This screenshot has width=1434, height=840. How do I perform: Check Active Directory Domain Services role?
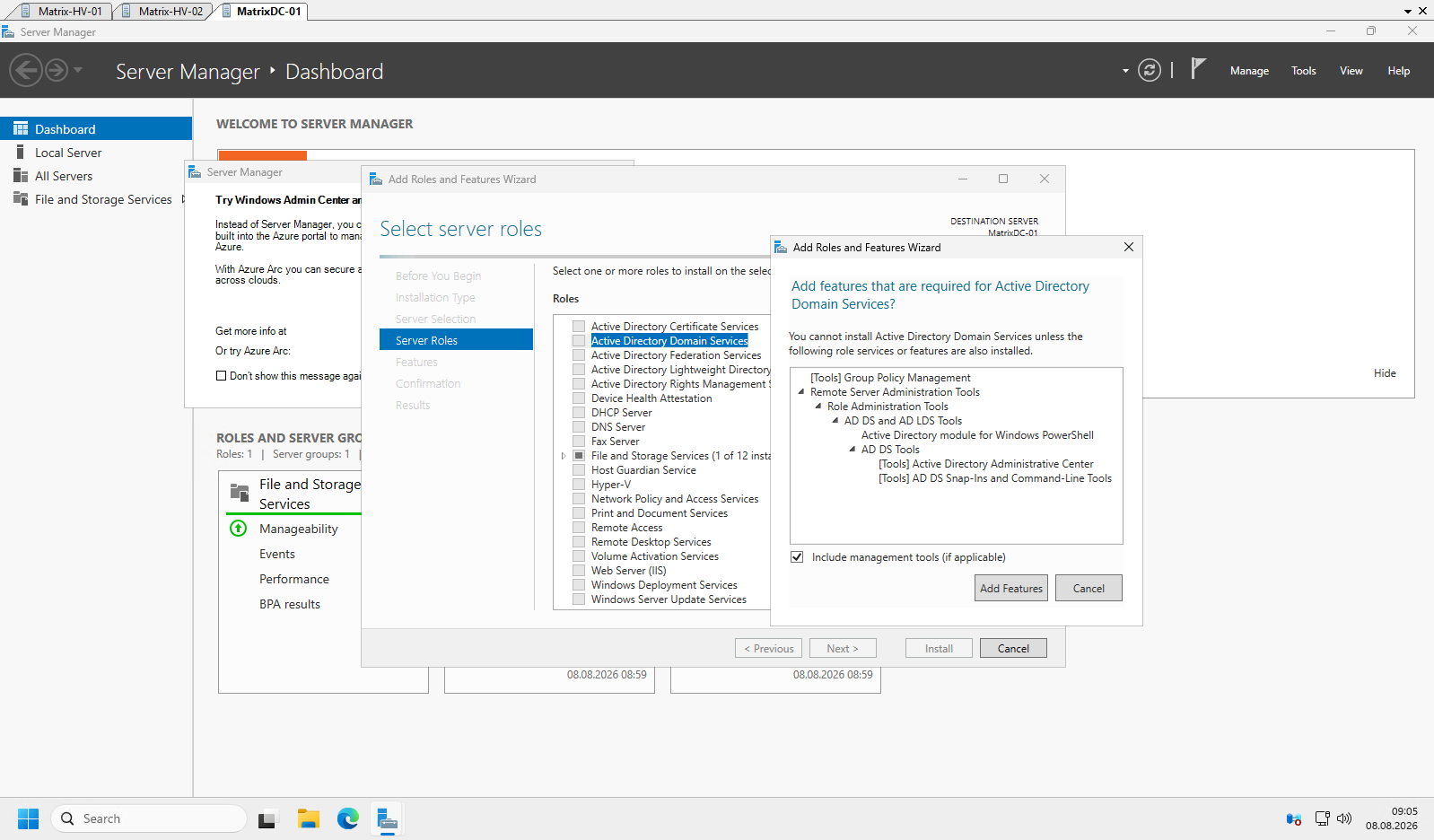[x=579, y=341]
